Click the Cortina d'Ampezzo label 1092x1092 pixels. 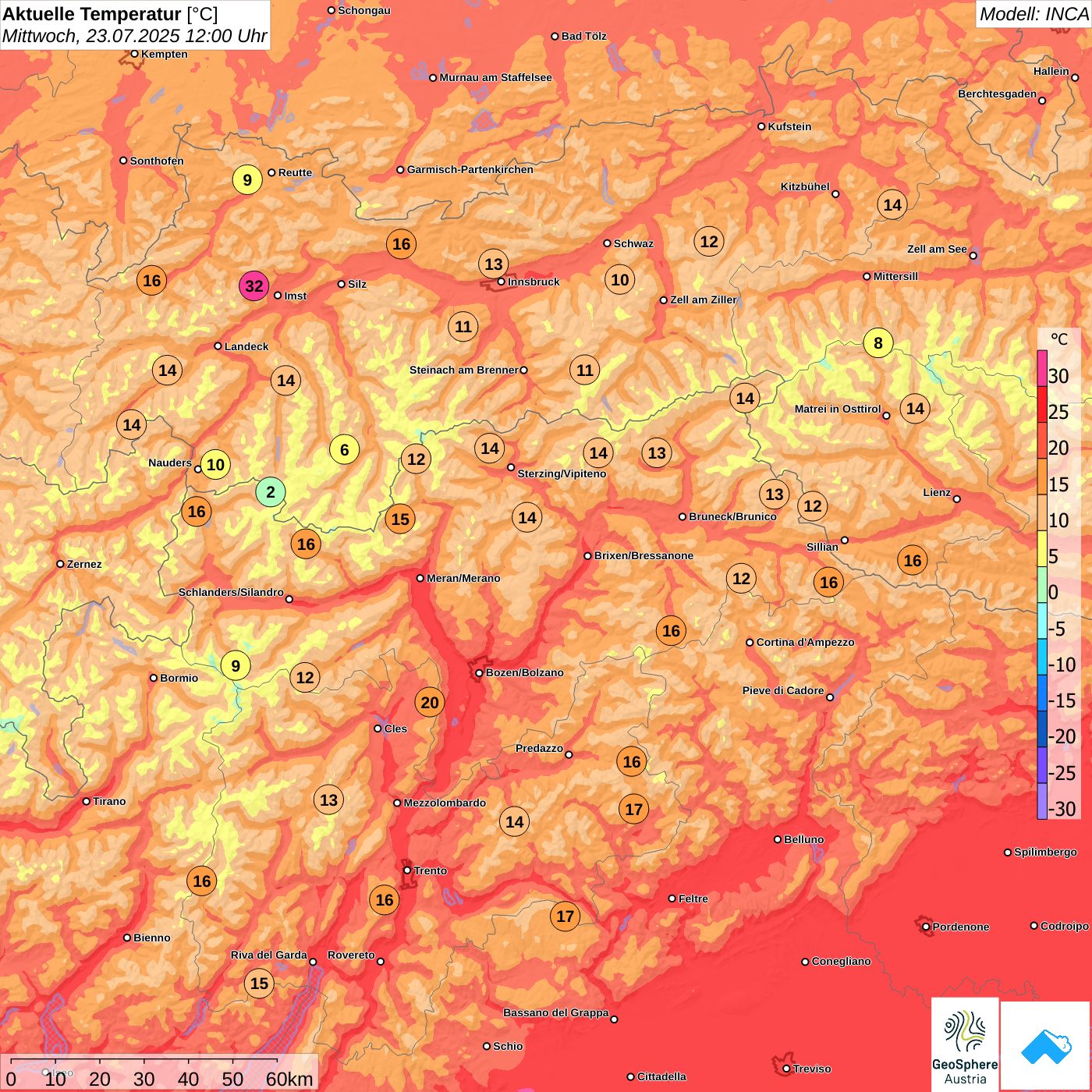click(805, 642)
